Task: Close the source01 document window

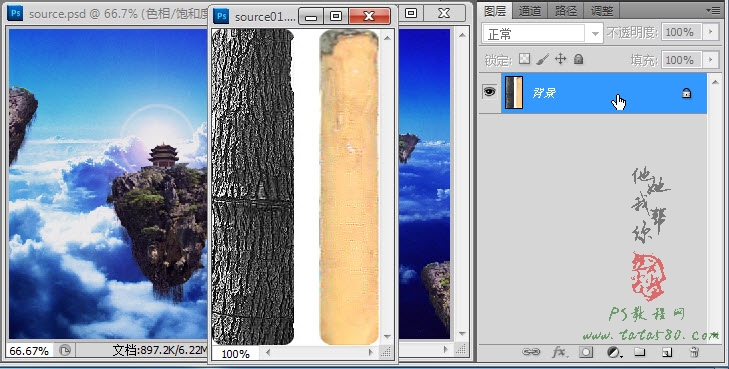Action: [x=369, y=16]
